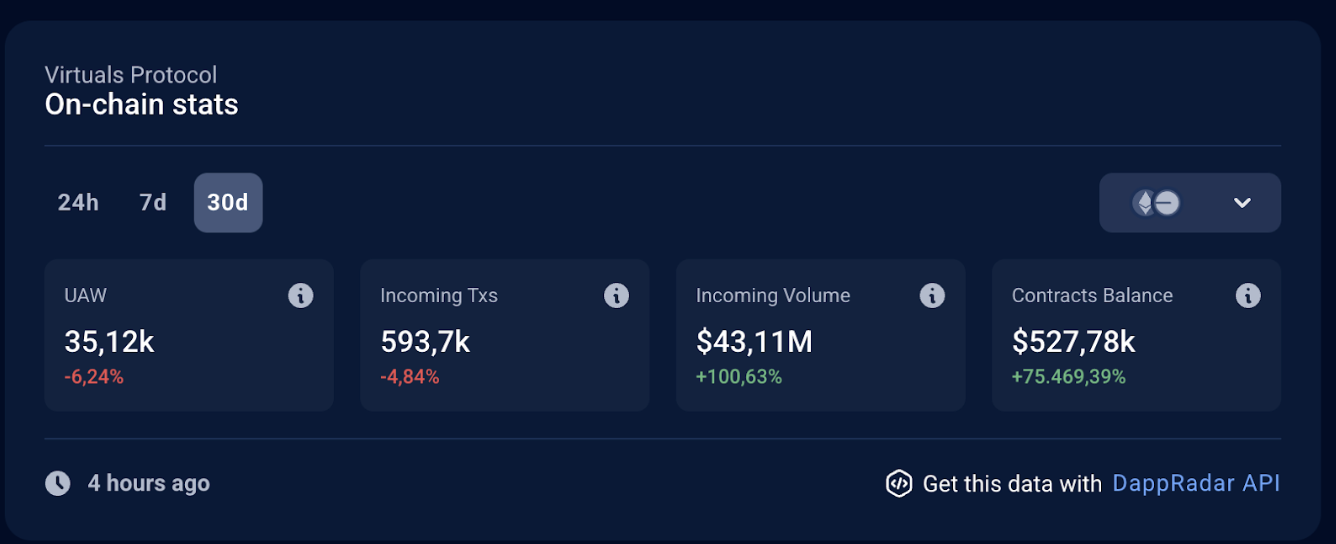Click the Contracts Balance value $527,78k
1336x544 pixels.
tap(1074, 342)
